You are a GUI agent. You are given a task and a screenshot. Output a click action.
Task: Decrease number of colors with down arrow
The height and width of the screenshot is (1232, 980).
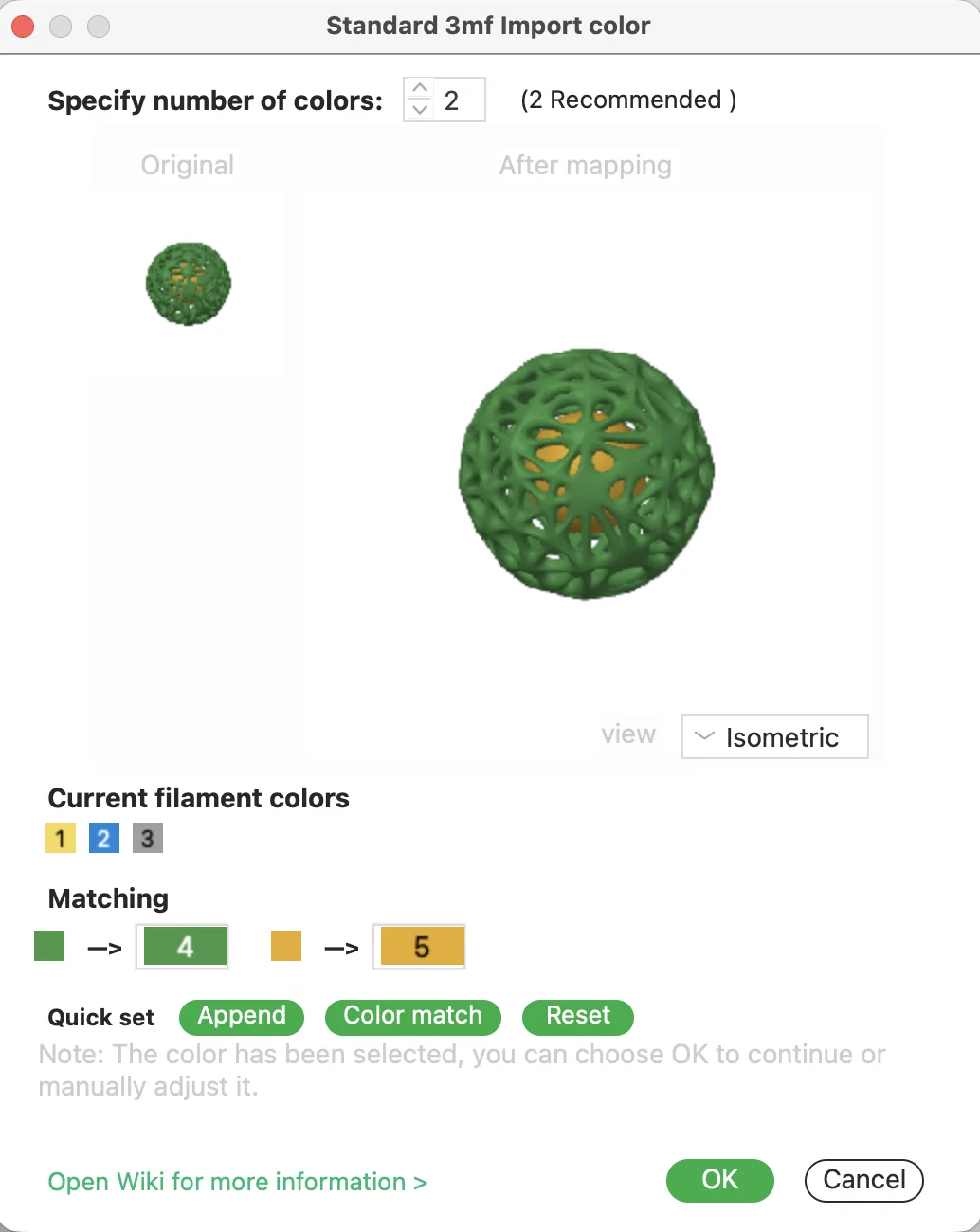[420, 110]
